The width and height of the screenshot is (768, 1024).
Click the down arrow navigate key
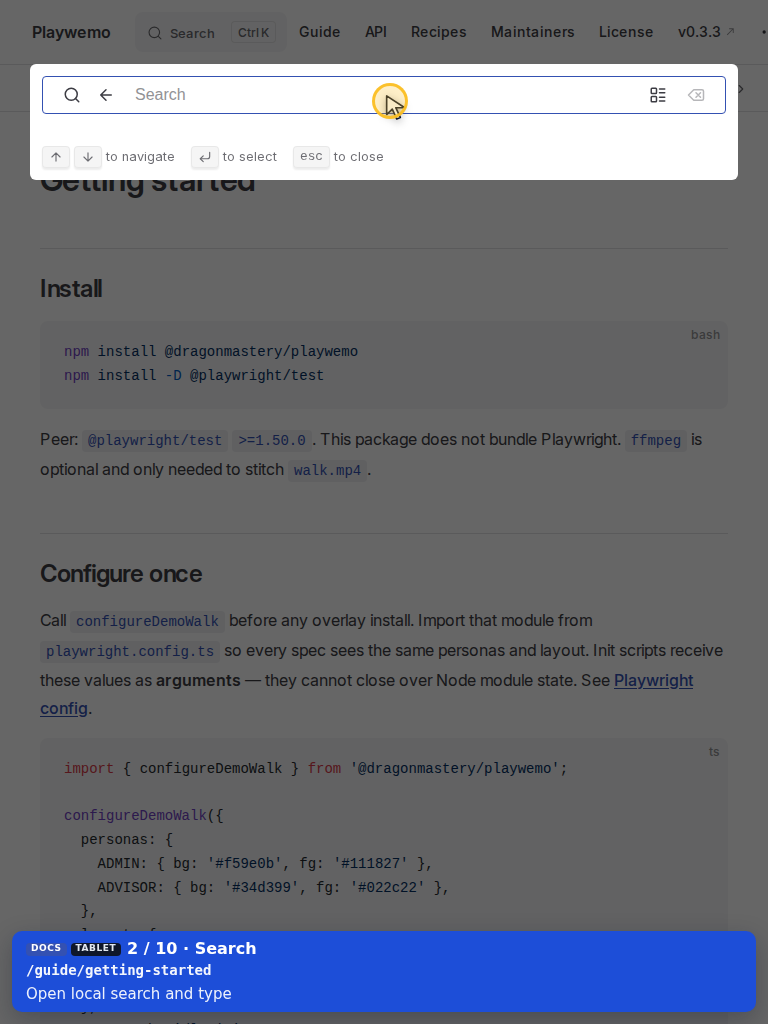coord(88,157)
